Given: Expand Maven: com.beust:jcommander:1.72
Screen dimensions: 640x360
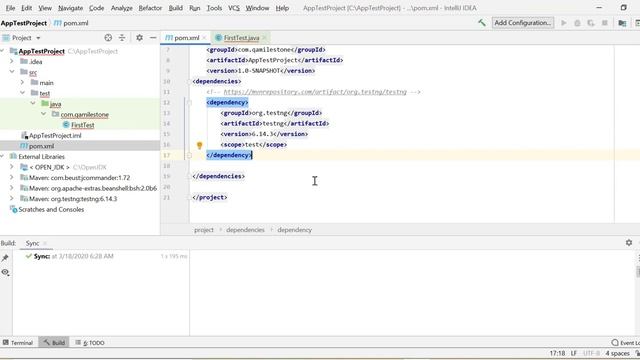Looking at the screenshot, I should click(x=12, y=178).
